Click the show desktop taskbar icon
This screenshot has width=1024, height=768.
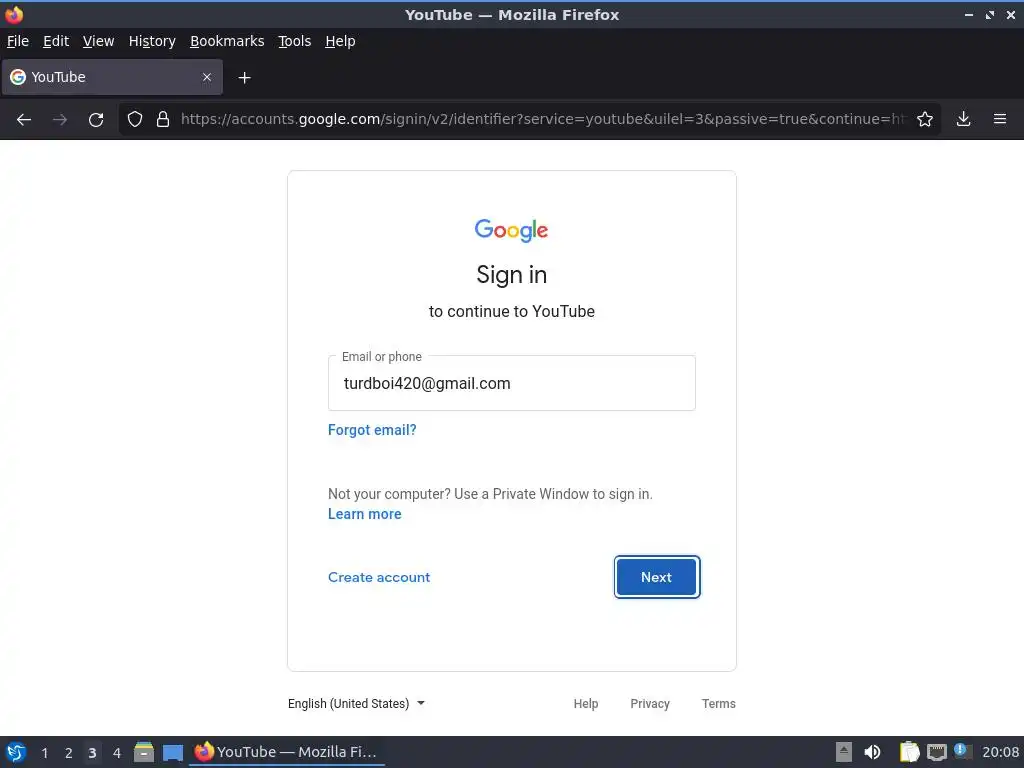click(172, 753)
